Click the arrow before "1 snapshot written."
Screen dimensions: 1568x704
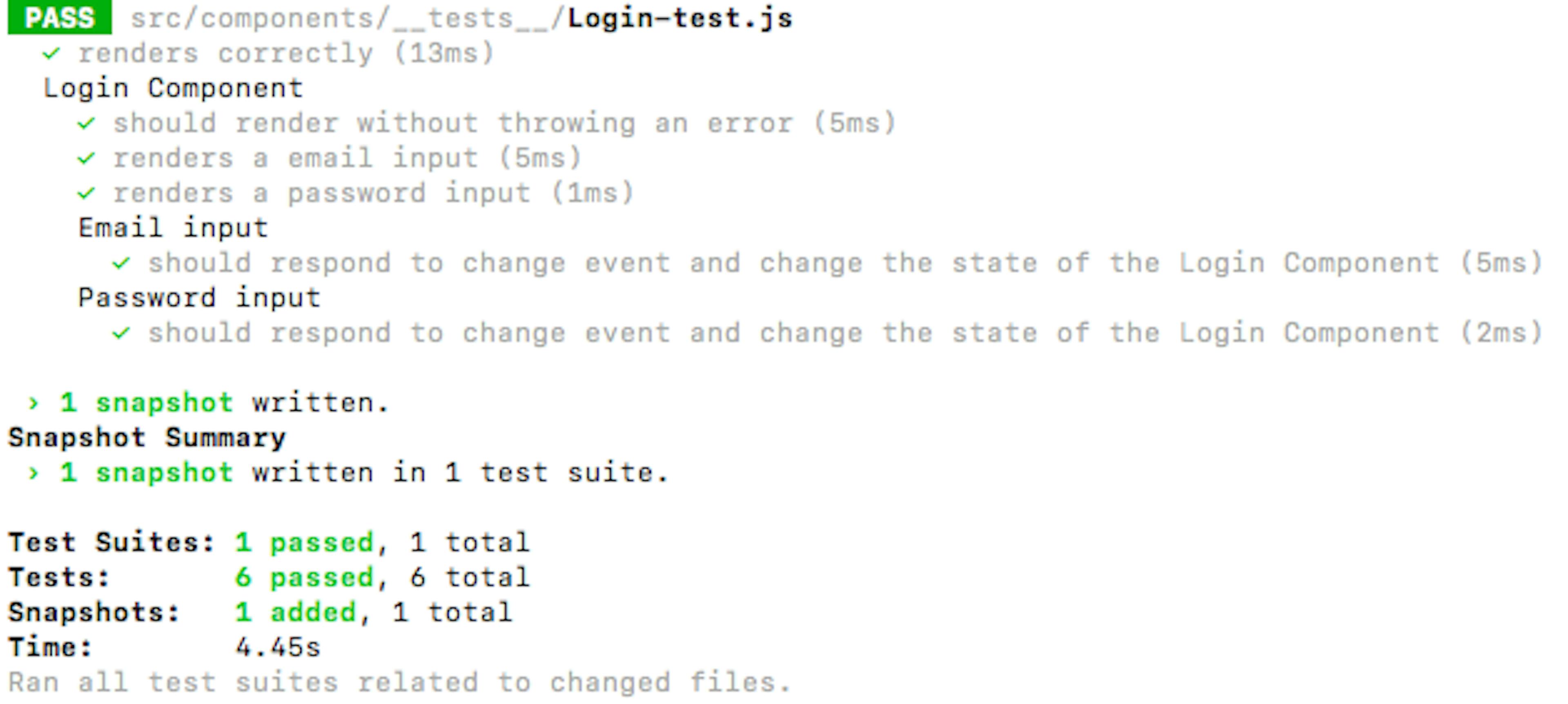pos(33,403)
